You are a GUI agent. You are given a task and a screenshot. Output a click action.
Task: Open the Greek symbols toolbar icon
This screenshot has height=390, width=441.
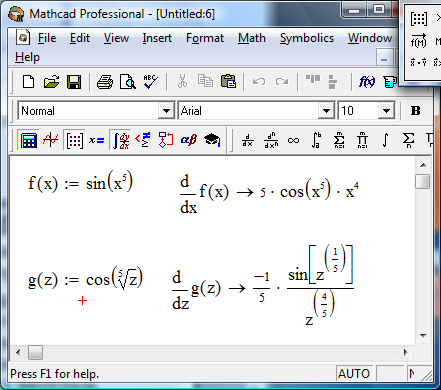[189, 140]
